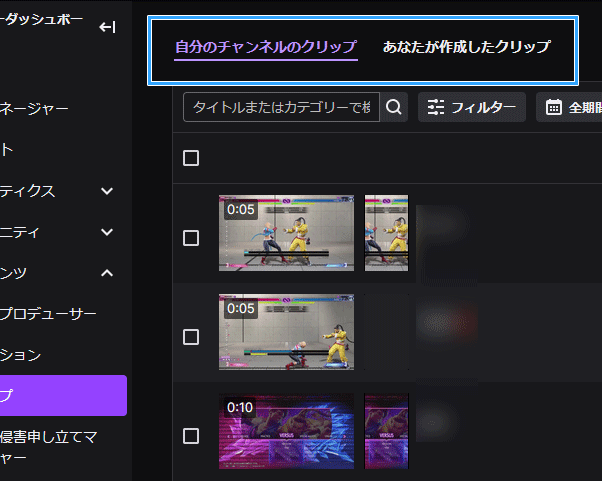Image resolution: width=602 pixels, height=481 pixels.
Task: Check the box for the second-row 0:05 clip
Action: coord(191,337)
